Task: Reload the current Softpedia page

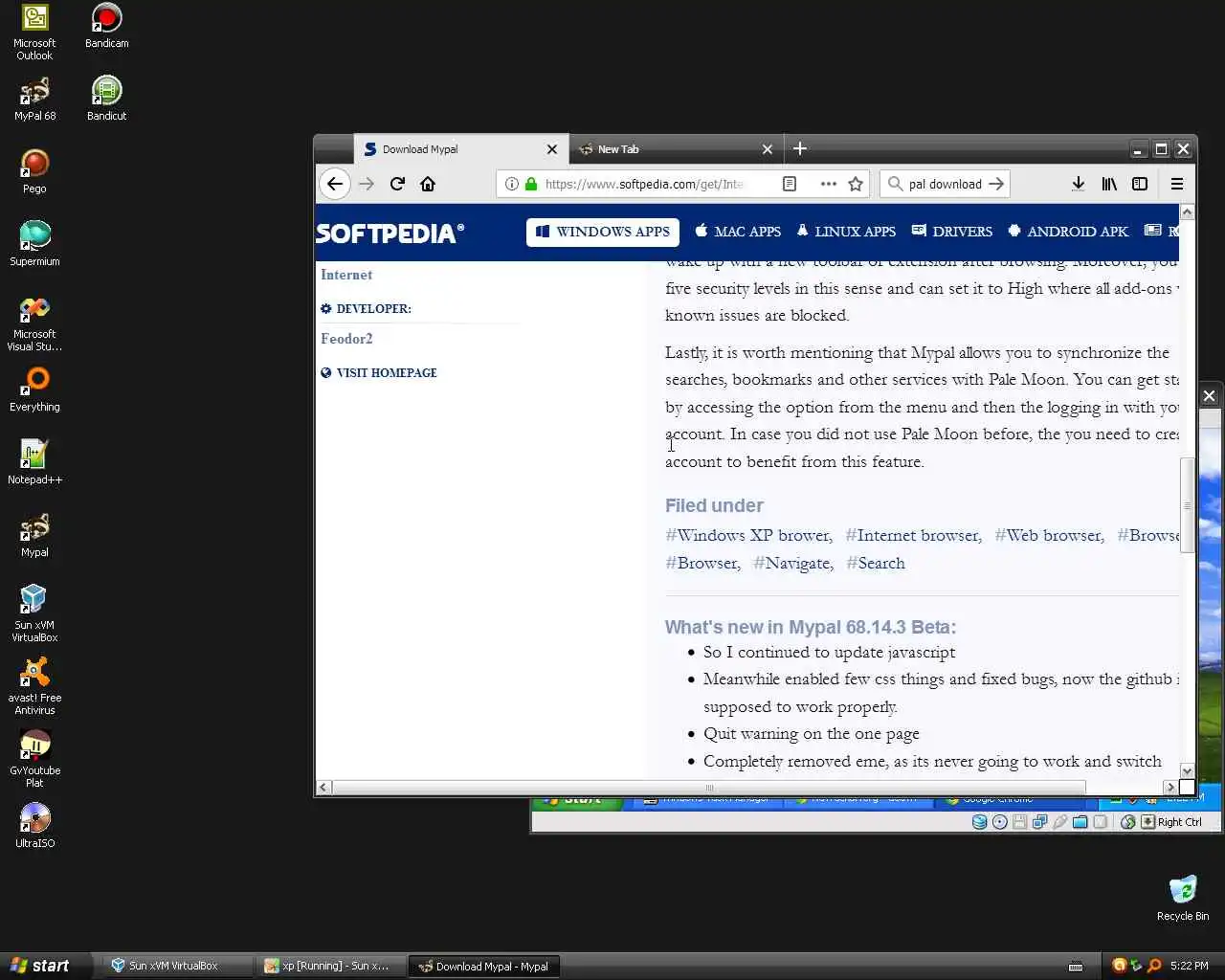Action: 397,184
